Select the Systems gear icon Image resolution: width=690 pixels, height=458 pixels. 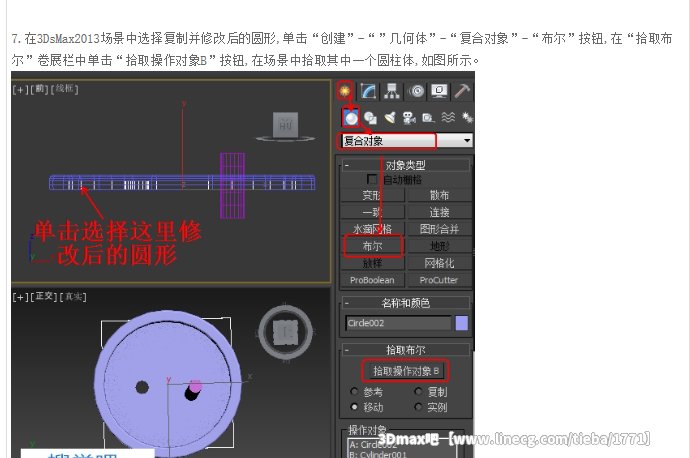(466, 117)
